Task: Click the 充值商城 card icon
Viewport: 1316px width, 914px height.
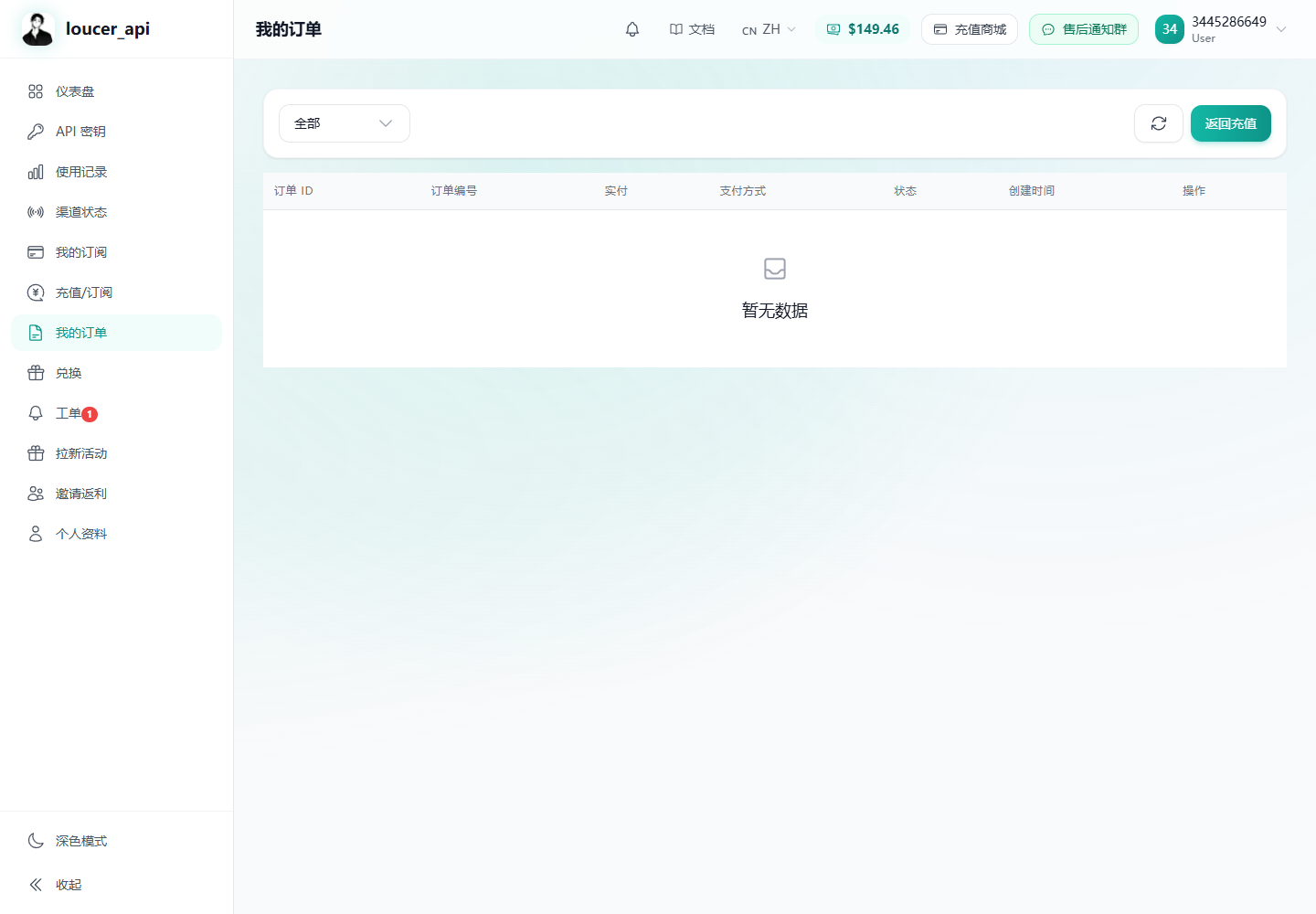Action: point(940,29)
